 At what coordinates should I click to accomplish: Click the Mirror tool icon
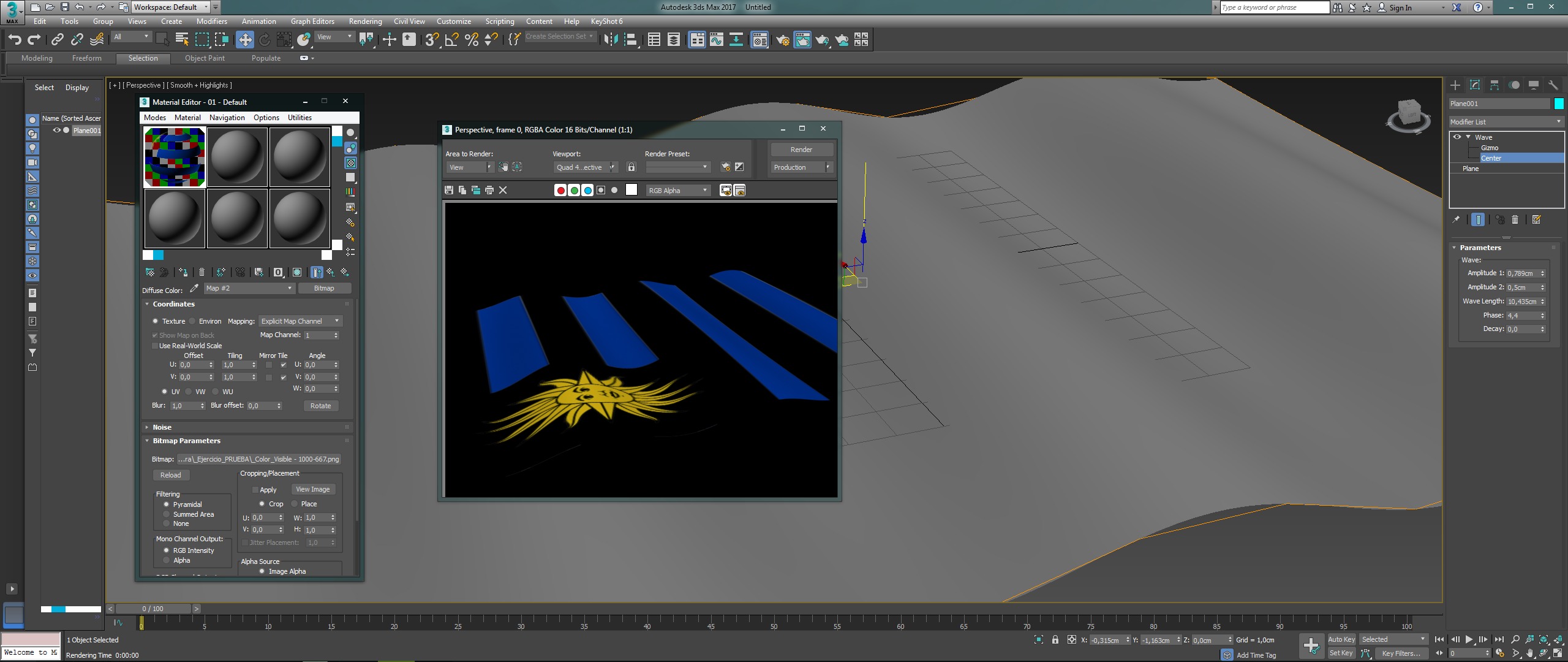point(611,40)
